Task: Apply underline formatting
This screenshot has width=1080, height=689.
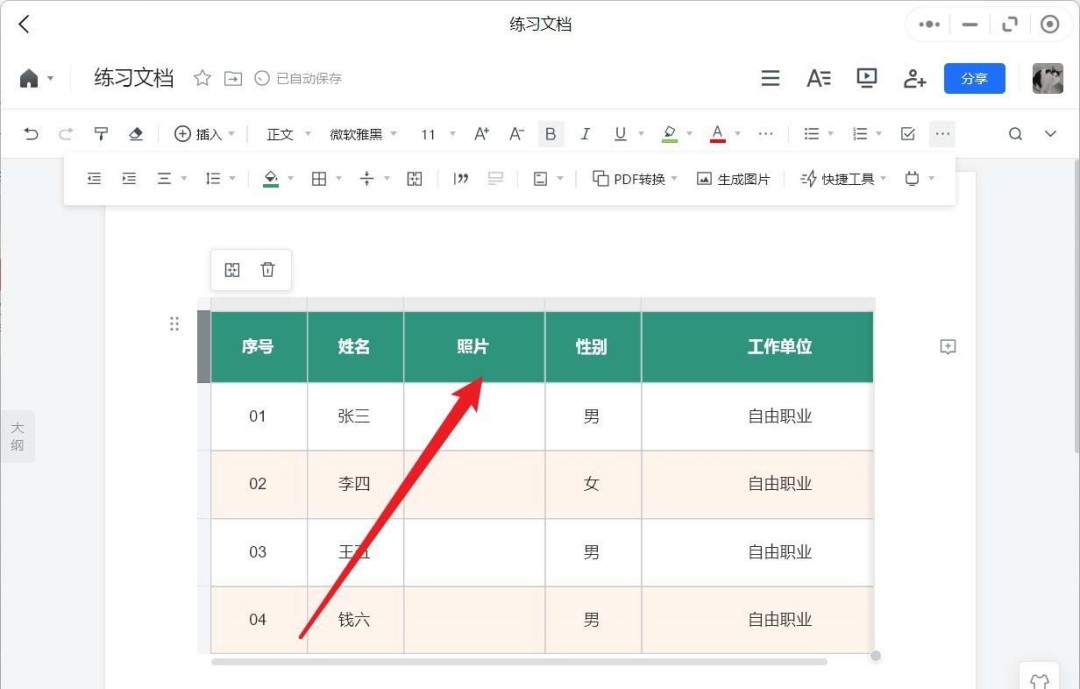Action: [618, 133]
